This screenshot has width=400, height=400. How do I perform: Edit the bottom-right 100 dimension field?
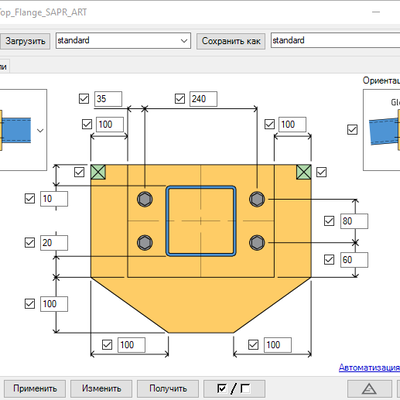(278, 345)
